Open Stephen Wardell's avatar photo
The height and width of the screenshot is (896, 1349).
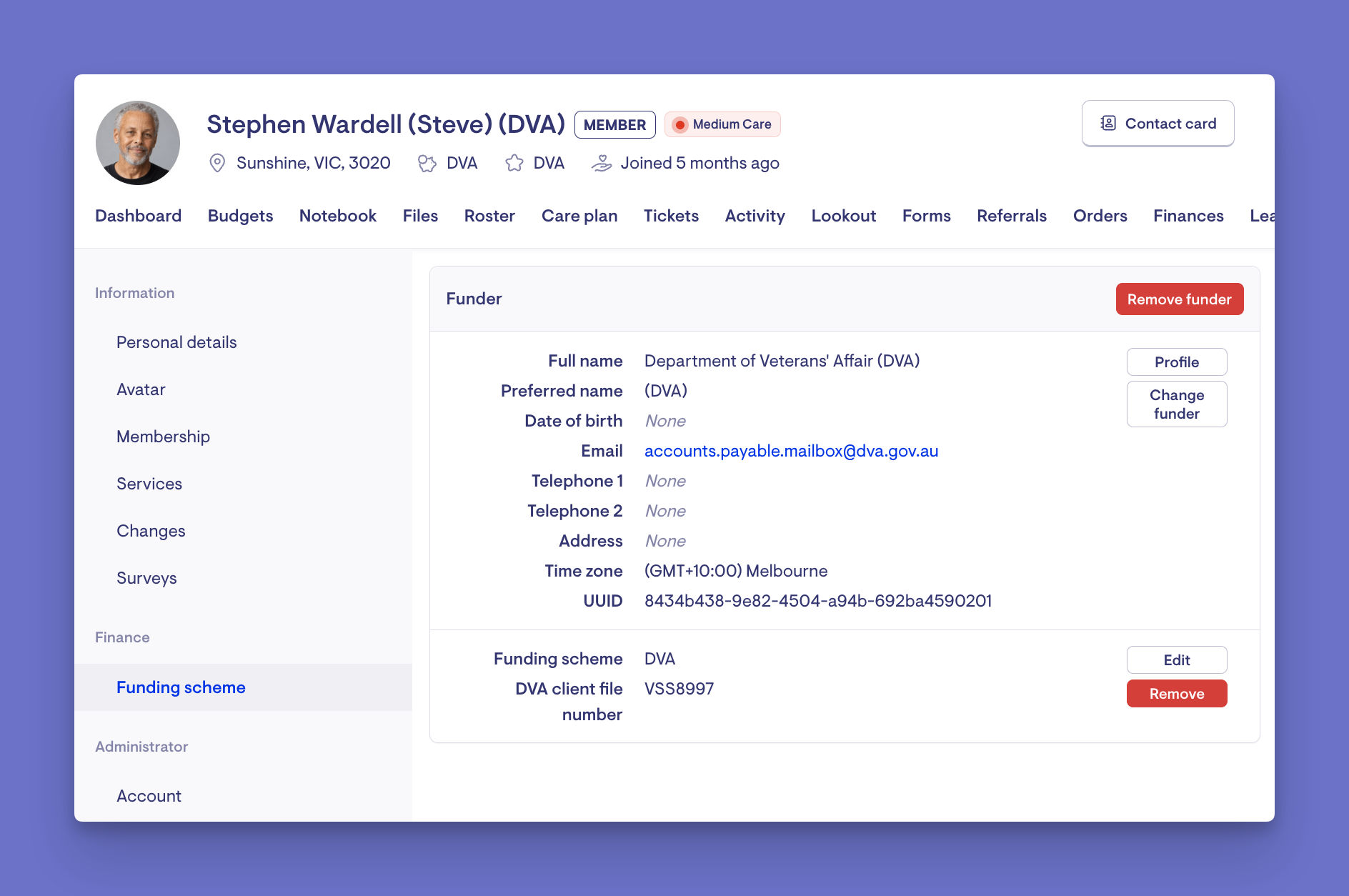[x=138, y=143]
